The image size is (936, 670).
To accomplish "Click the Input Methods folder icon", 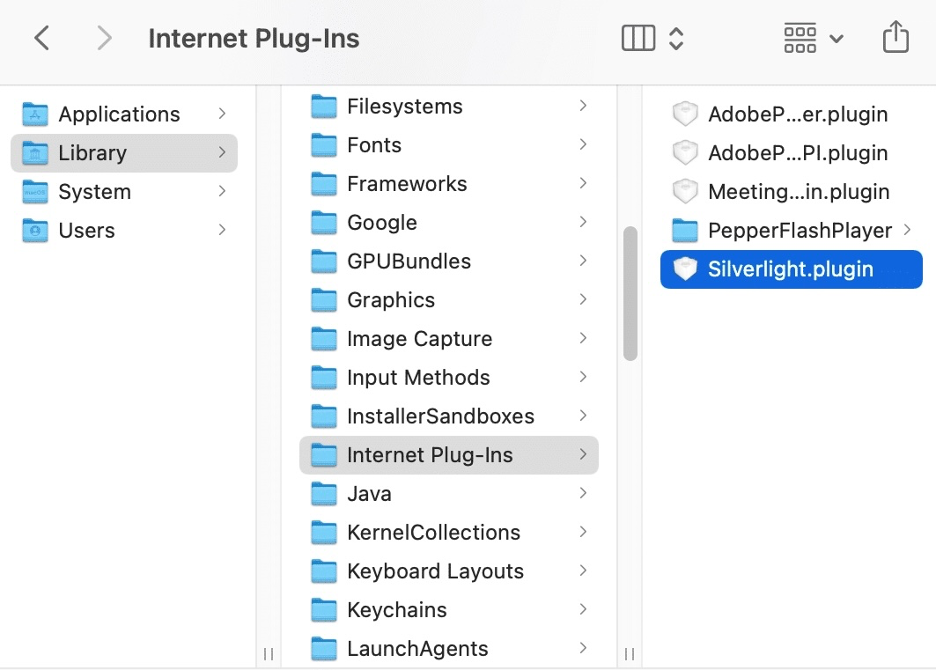I will click(x=324, y=377).
